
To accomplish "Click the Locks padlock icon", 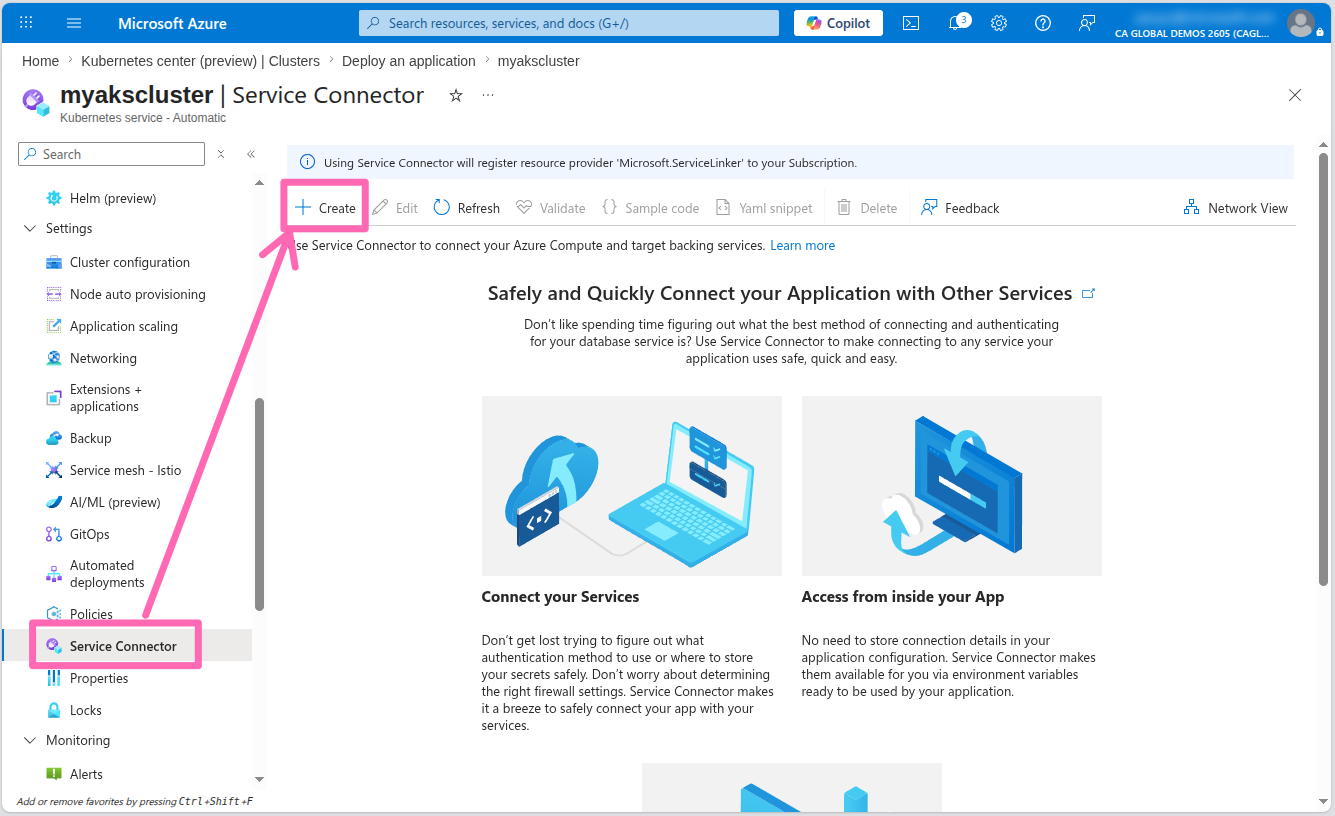I will [54, 710].
